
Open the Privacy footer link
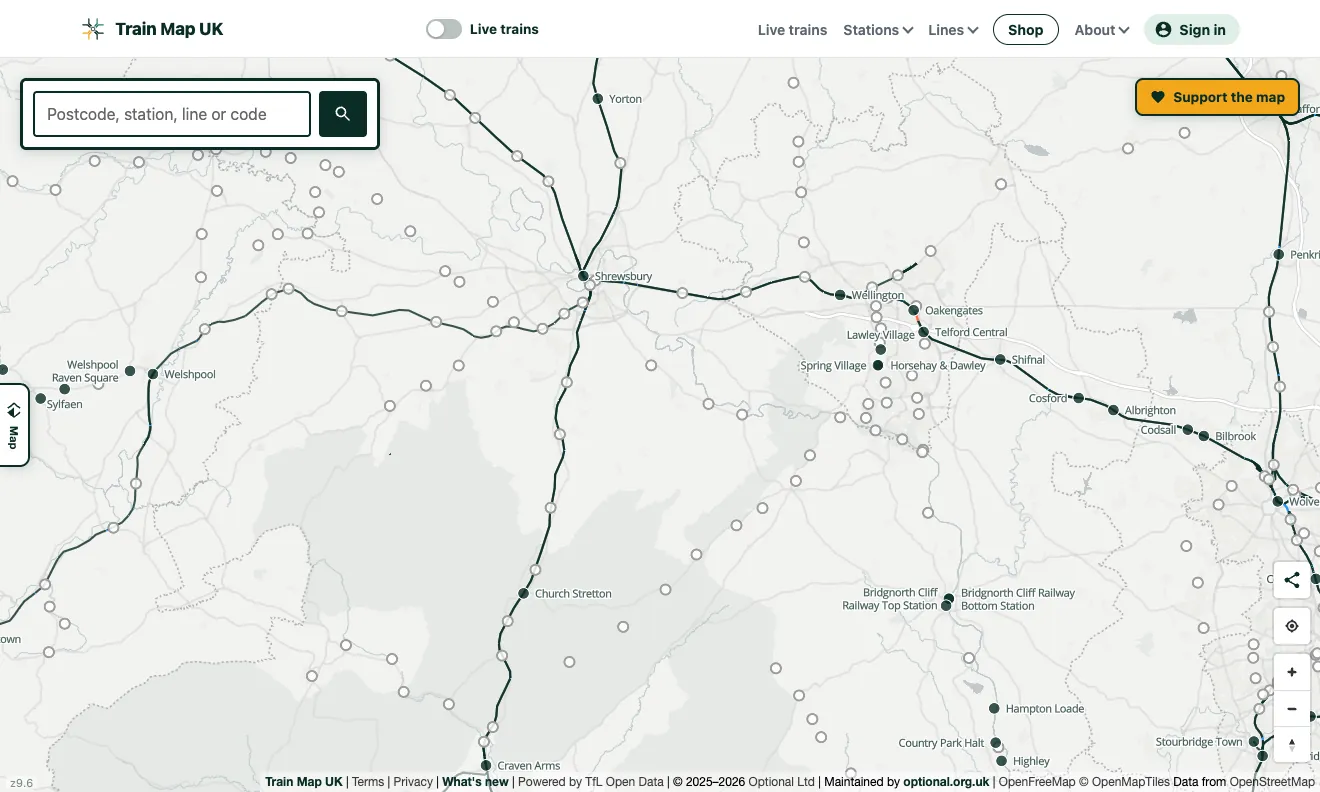[x=413, y=782]
